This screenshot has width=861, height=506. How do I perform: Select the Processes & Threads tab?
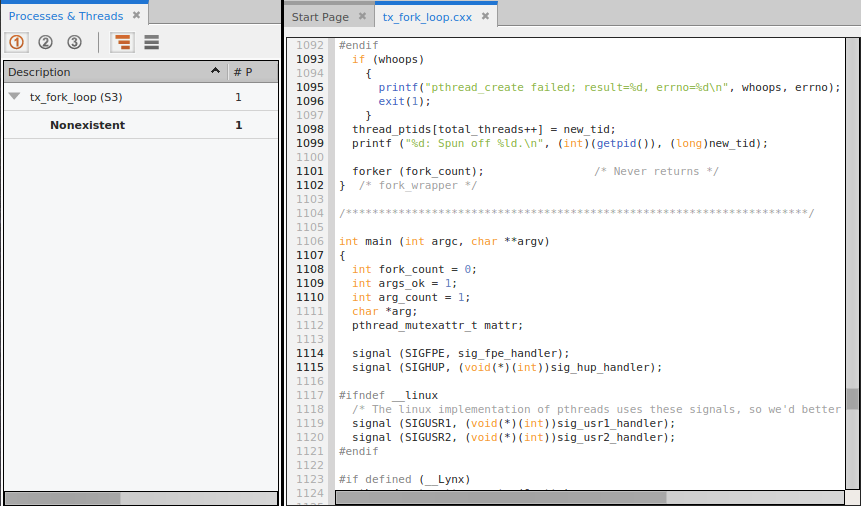coord(66,16)
